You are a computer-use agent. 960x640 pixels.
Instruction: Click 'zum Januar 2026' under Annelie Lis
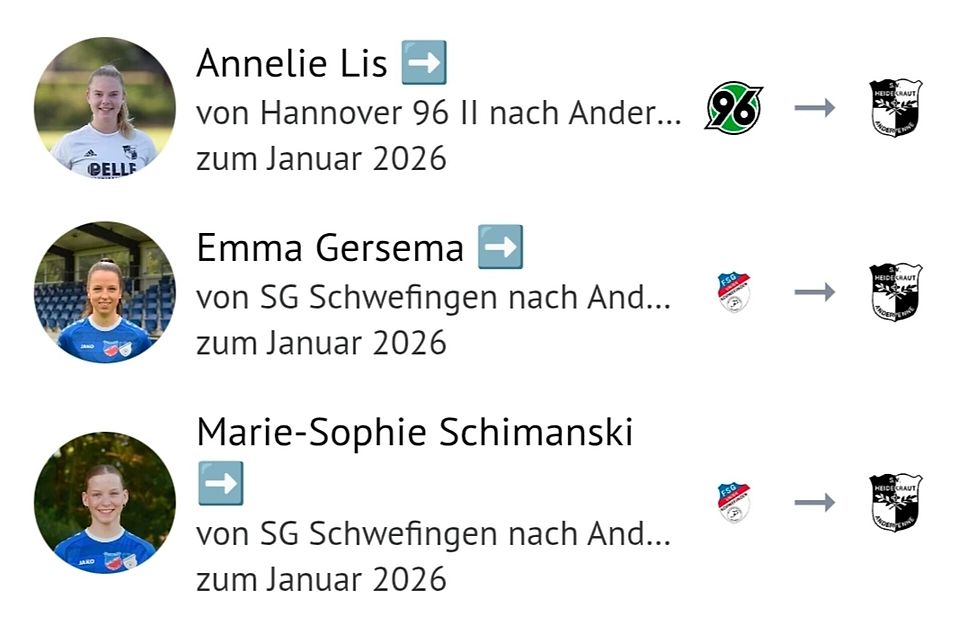(321, 158)
